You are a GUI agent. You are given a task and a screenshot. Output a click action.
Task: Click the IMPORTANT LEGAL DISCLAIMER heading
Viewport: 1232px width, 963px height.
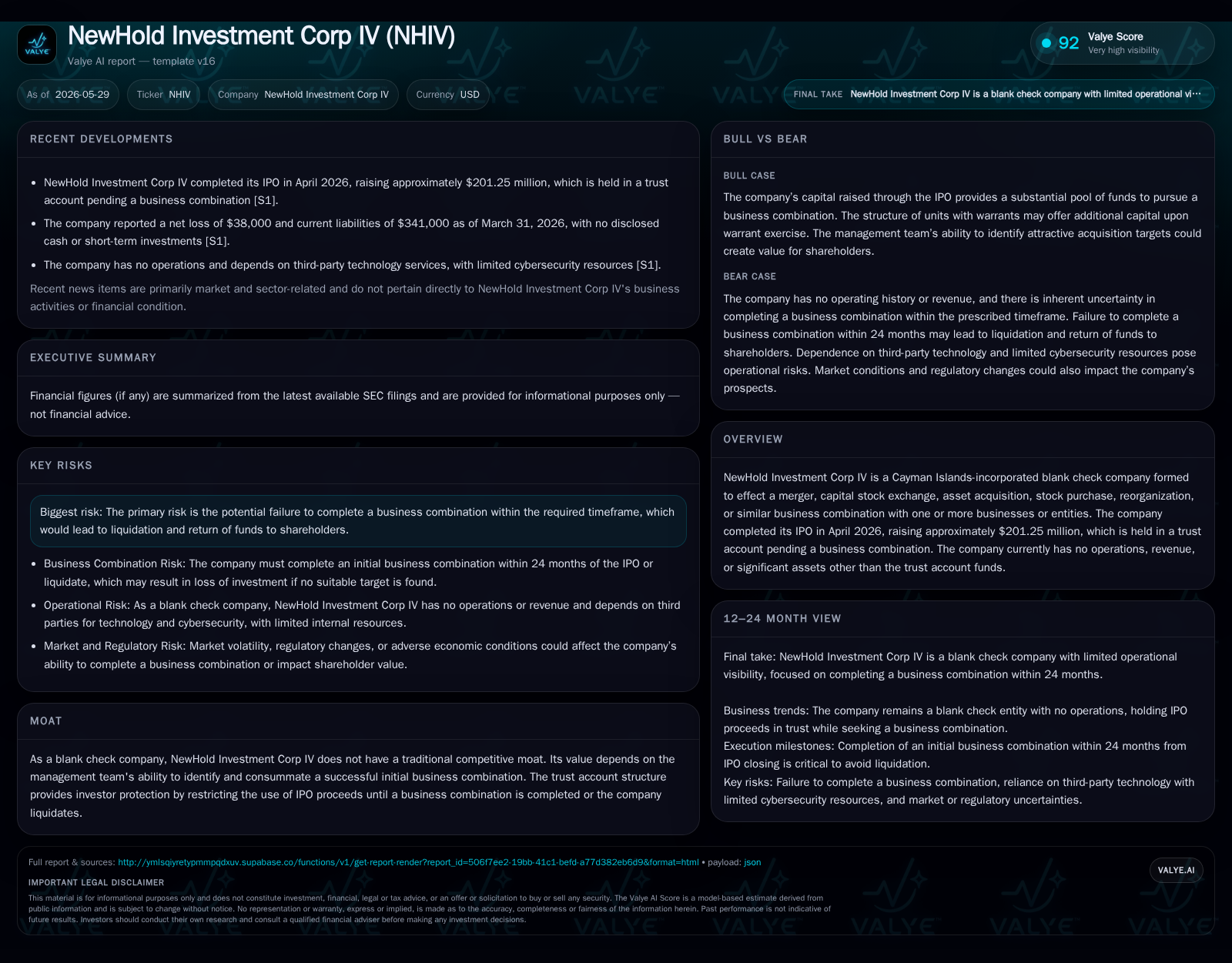(x=96, y=883)
